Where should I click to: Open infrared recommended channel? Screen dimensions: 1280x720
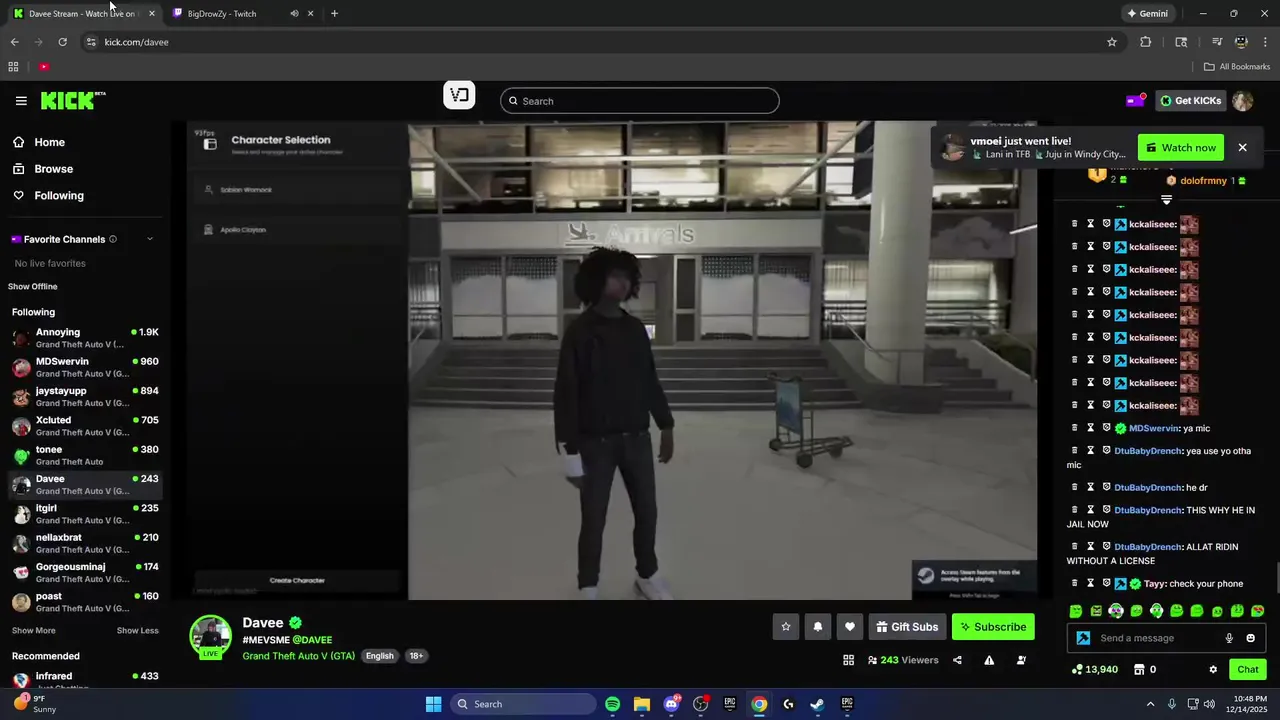click(x=85, y=680)
